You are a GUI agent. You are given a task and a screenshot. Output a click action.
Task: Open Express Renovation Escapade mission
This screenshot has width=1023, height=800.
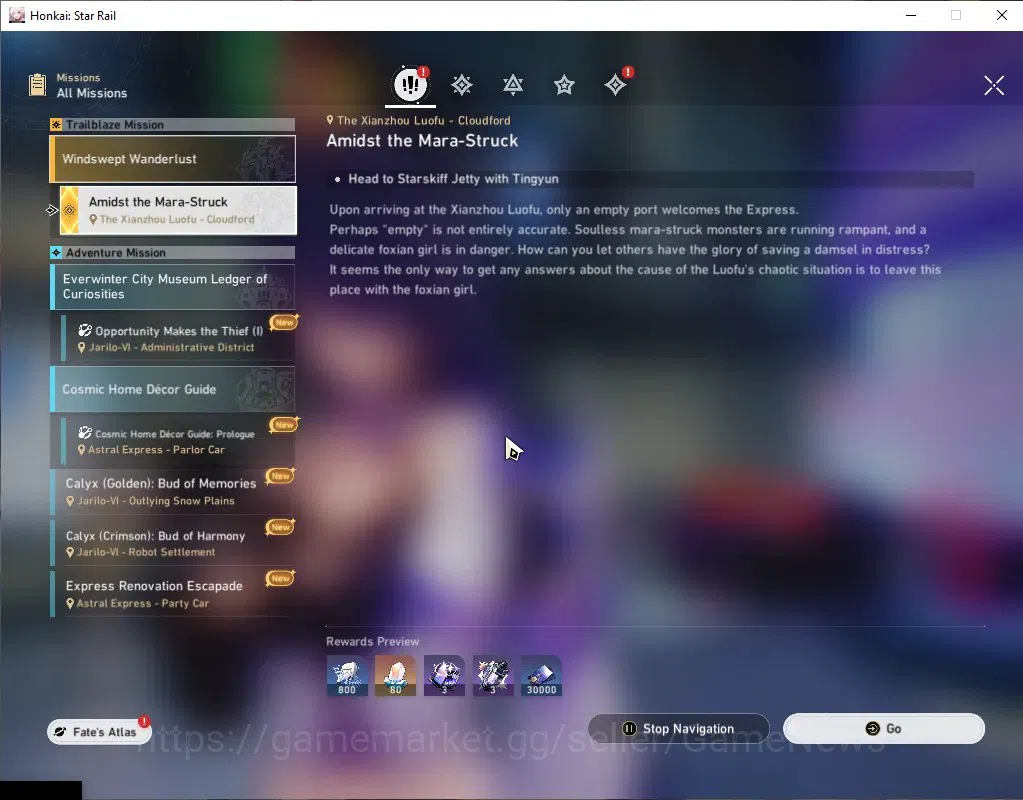tap(173, 594)
